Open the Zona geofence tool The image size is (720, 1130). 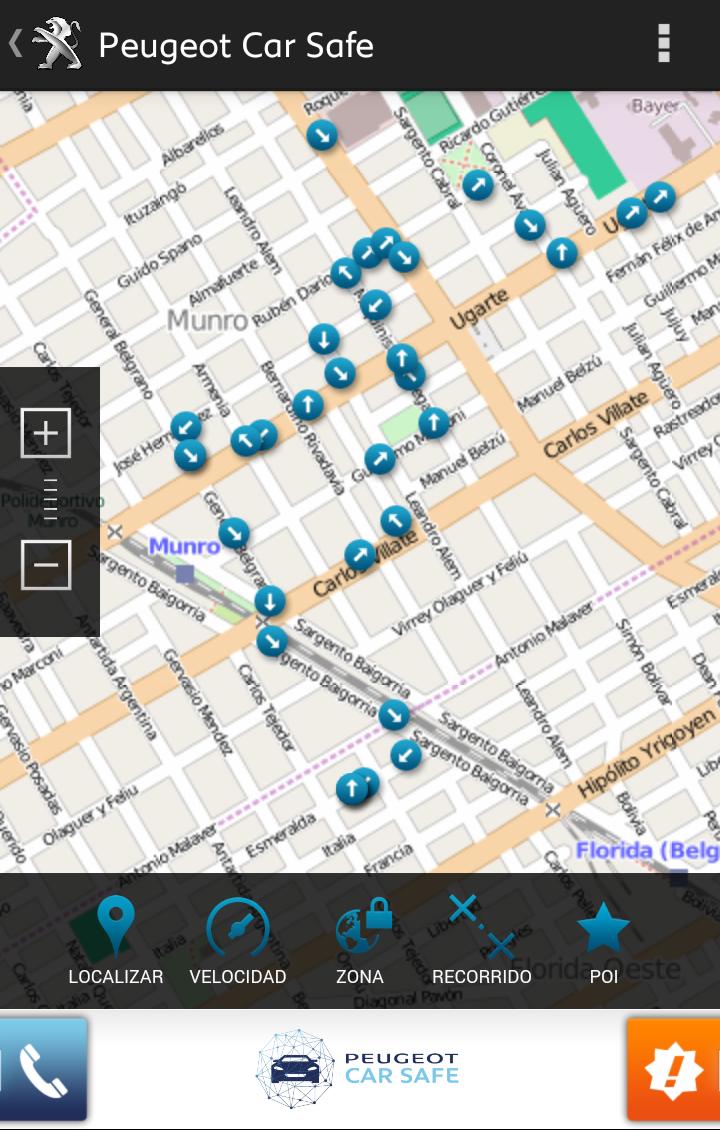click(x=360, y=941)
